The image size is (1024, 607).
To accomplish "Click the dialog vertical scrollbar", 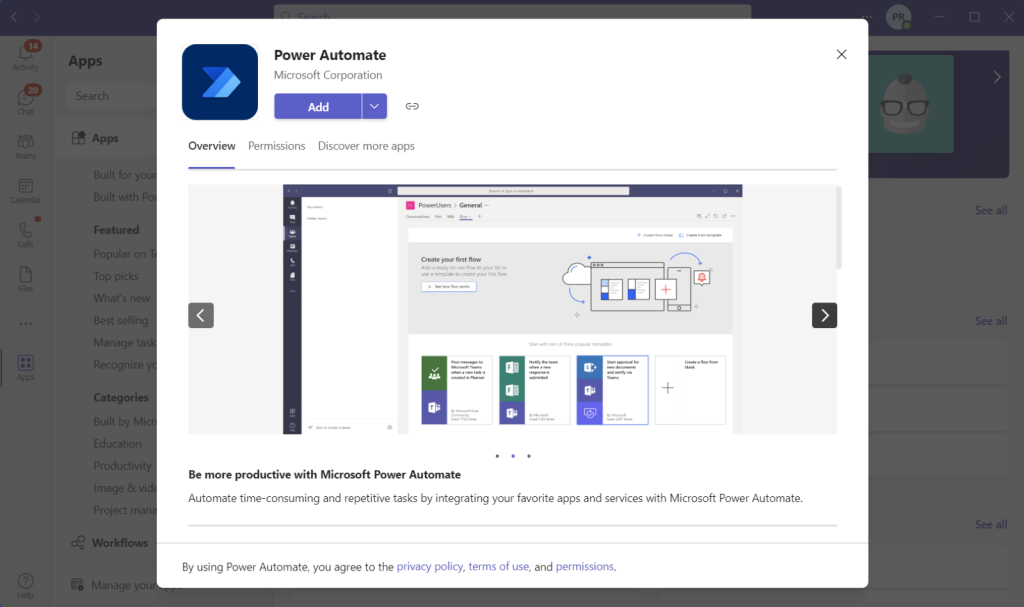I will click(x=839, y=227).
